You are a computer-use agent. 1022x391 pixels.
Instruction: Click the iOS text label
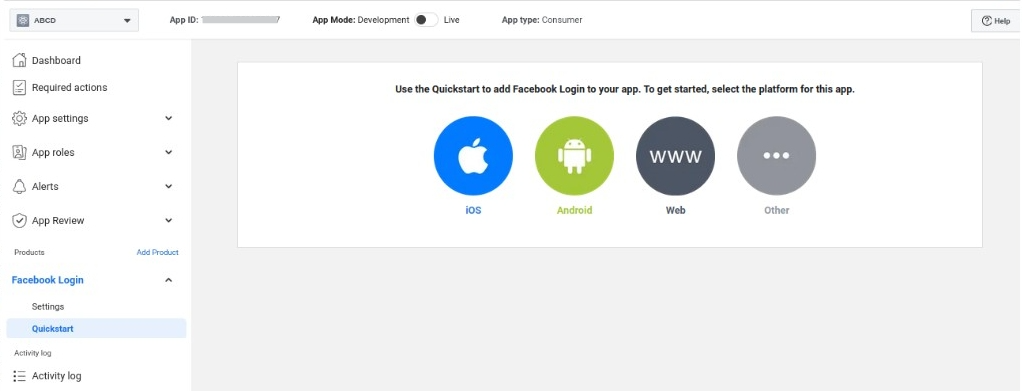[473, 210]
